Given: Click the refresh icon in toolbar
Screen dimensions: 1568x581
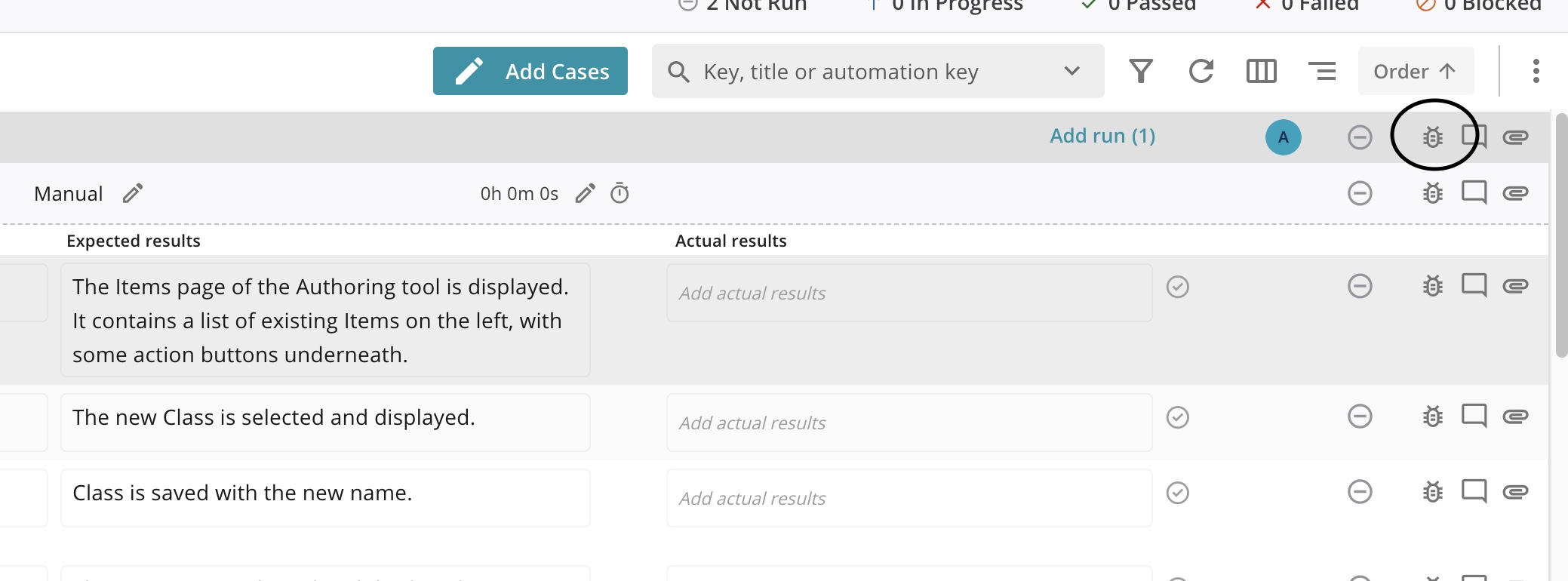Looking at the screenshot, I should (1201, 72).
